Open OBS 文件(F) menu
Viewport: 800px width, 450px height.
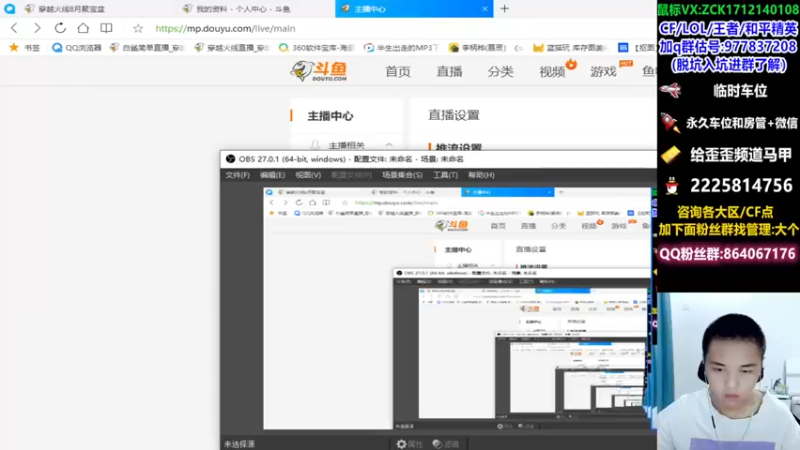click(237, 175)
